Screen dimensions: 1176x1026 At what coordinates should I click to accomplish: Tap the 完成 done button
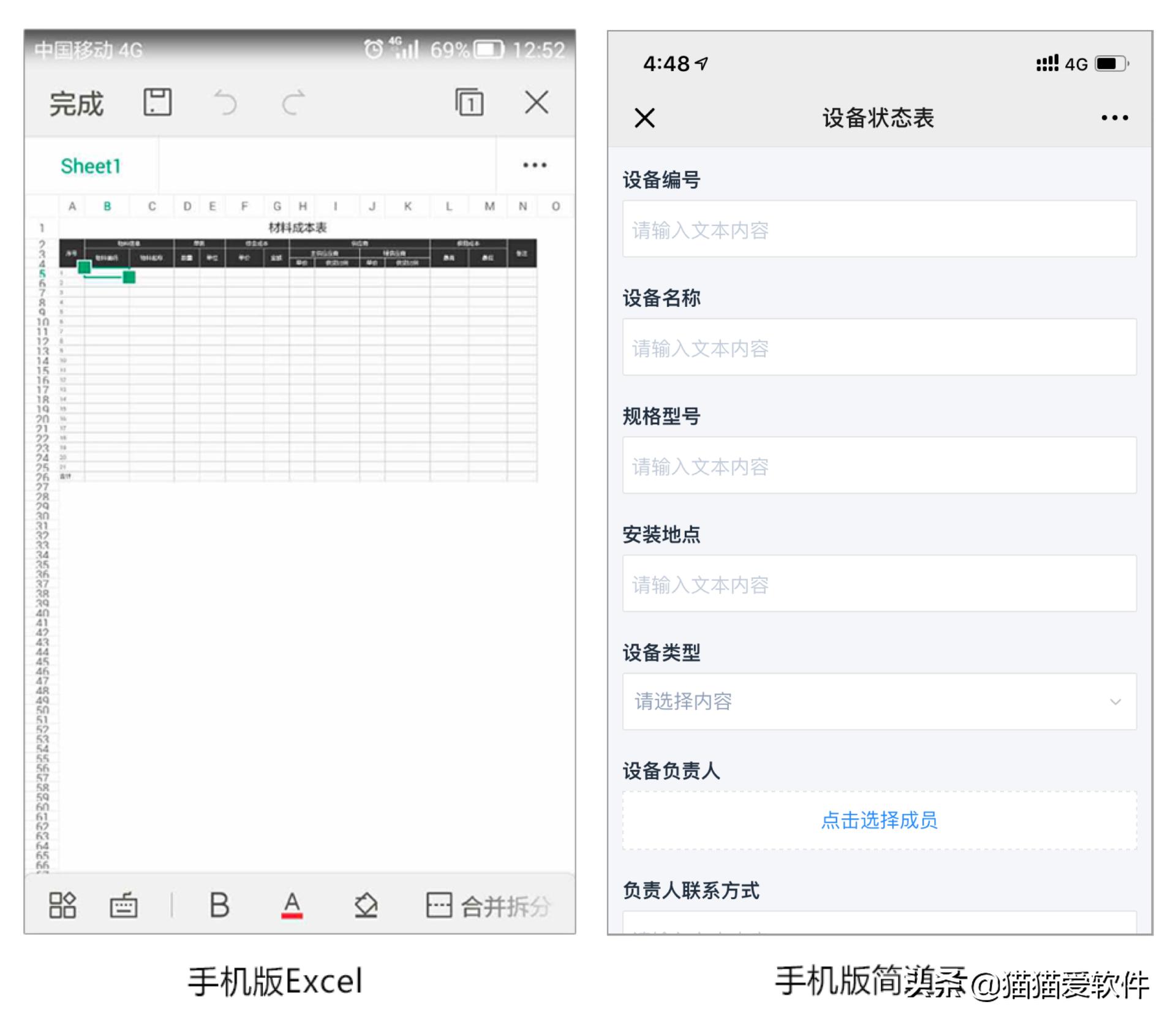pos(76,103)
